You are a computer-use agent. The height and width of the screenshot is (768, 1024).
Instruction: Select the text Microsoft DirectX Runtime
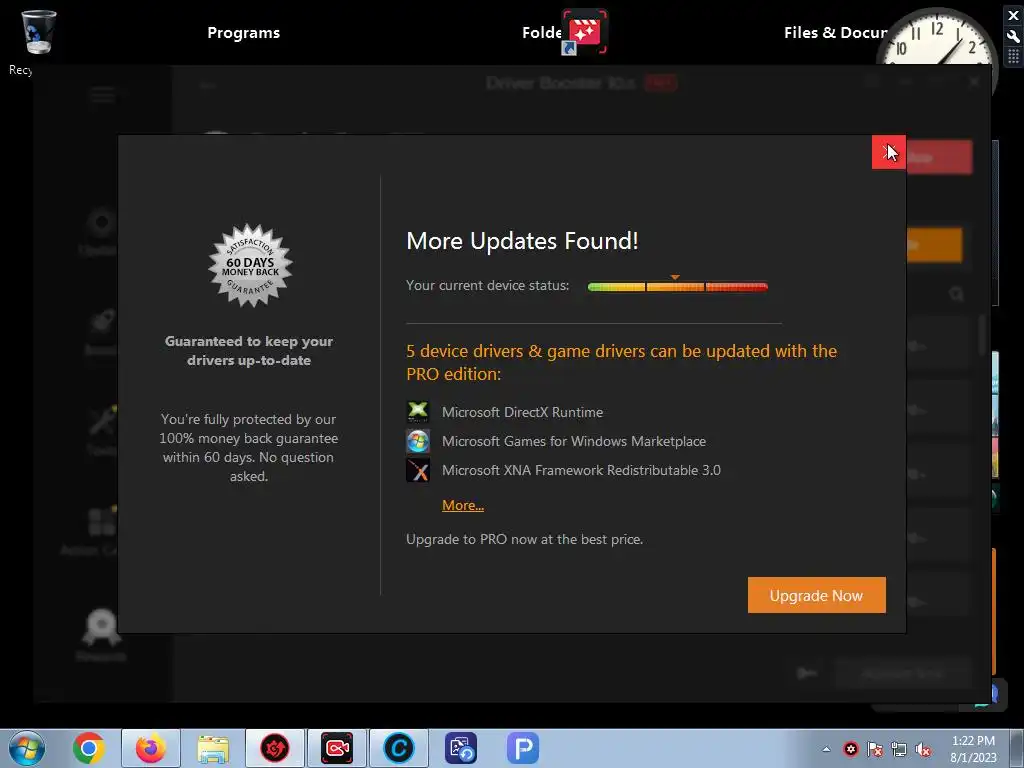pos(522,412)
